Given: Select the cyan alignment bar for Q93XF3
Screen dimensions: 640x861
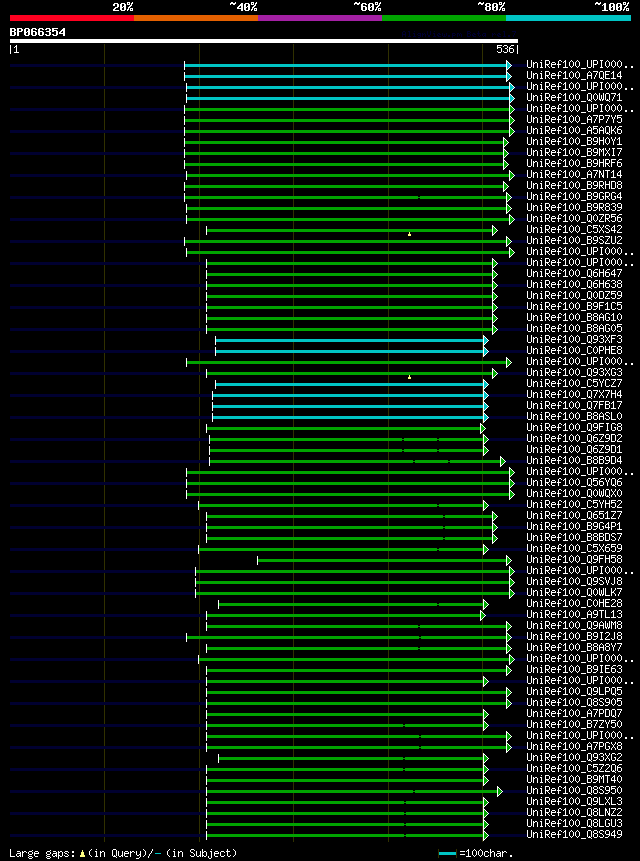Looking at the screenshot, I should [x=350, y=340].
